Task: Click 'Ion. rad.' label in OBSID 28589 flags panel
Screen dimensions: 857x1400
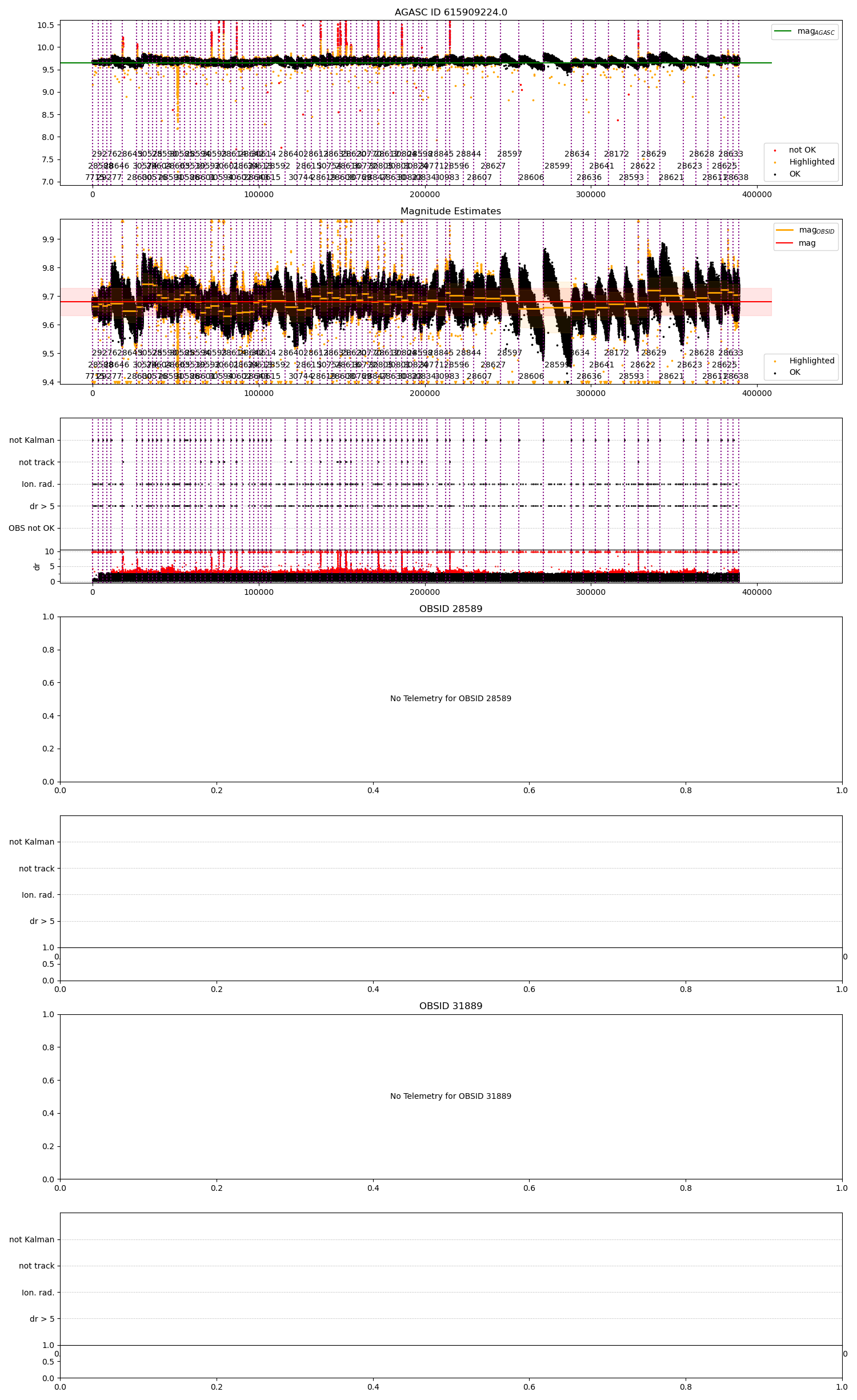Action: click(38, 895)
